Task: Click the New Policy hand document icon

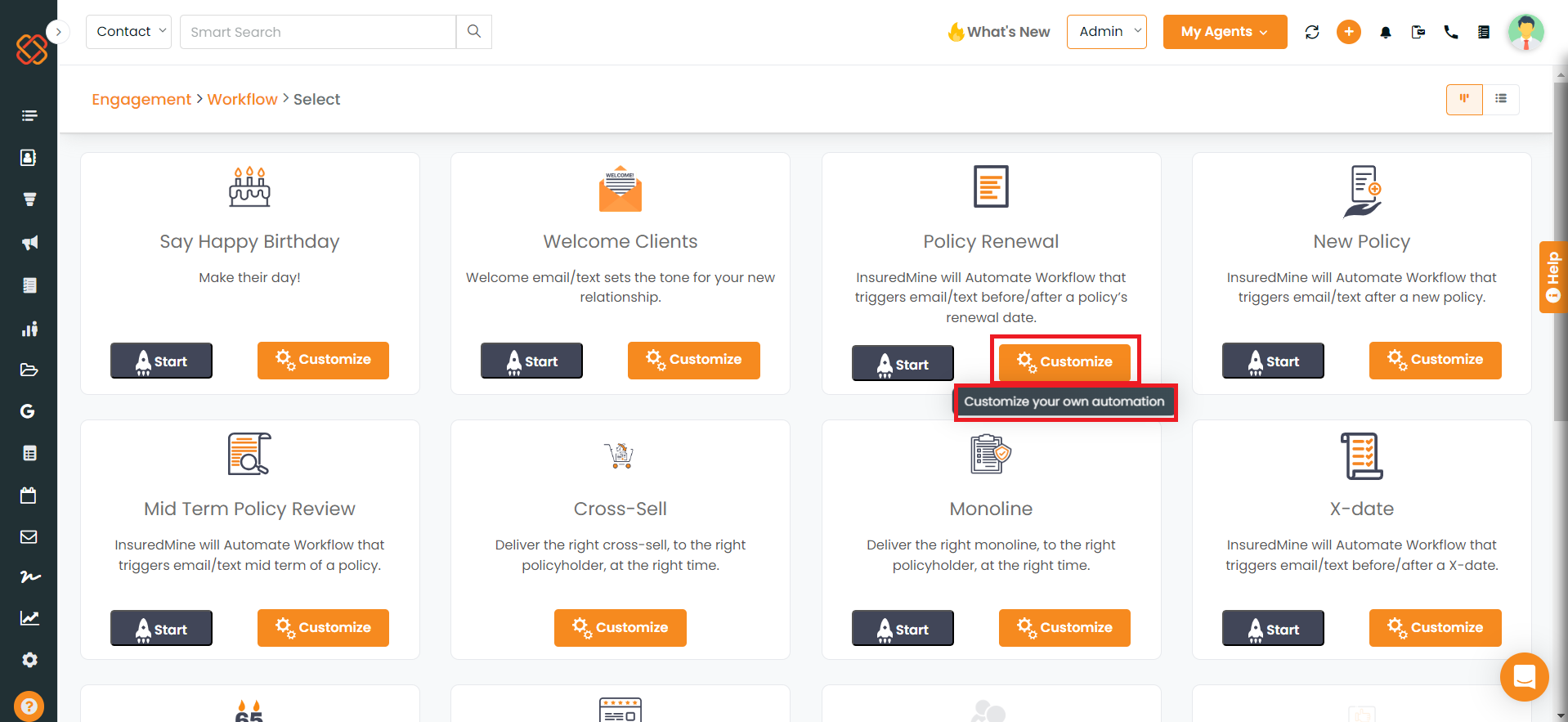Action: (x=1362, y=191)
